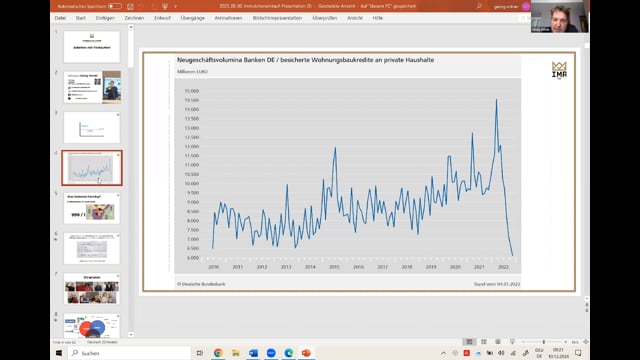Click the taskbar clock and date
The height and width of the screenshot is (360, 640).
pos(558,353)
